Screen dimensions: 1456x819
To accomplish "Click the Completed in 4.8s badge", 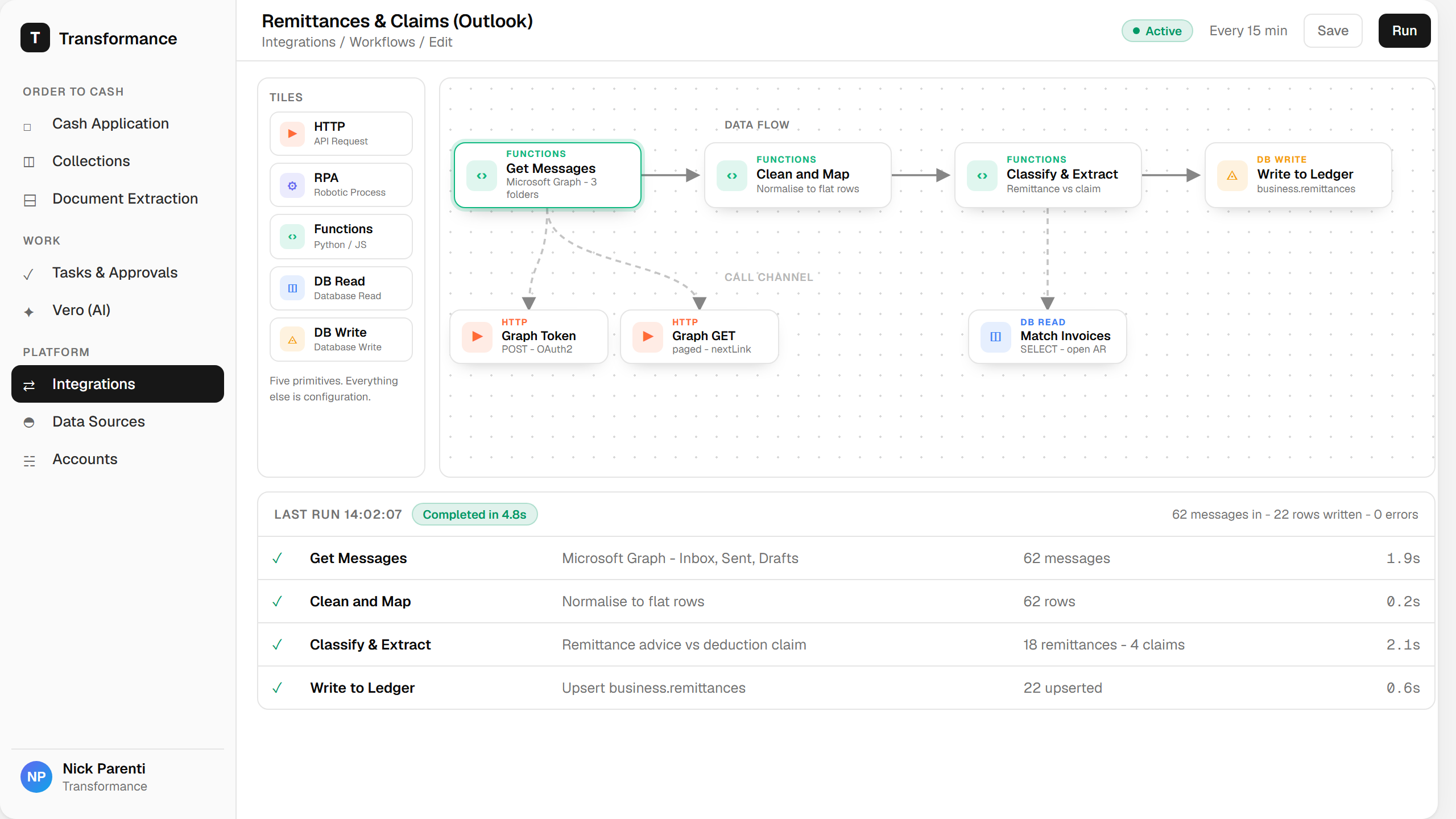I will pos(474,514).
